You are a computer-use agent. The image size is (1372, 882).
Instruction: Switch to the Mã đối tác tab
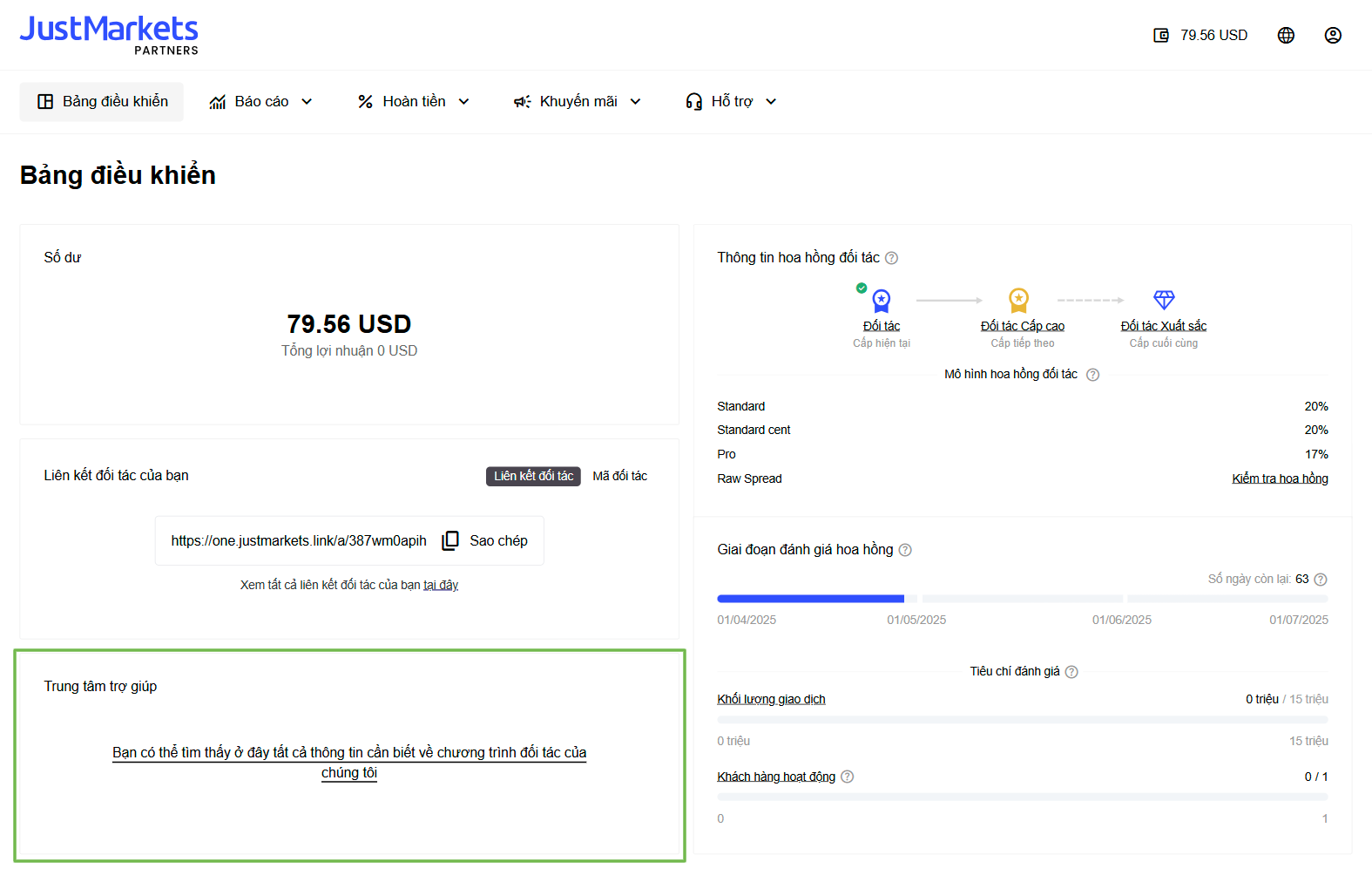[620, 476]
